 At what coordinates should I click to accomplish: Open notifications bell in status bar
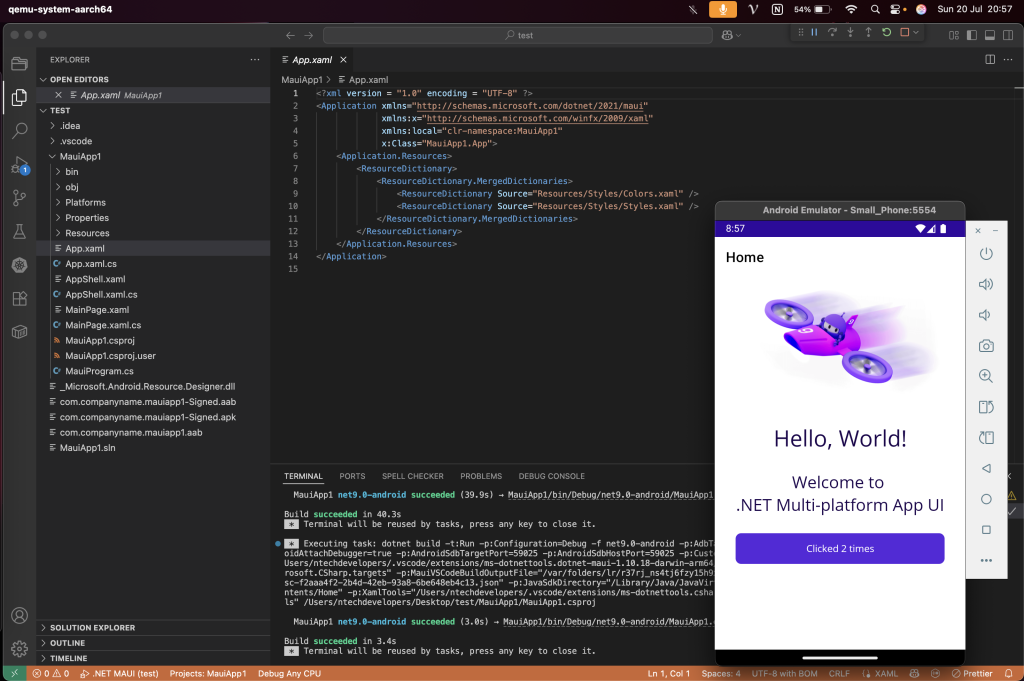tap(1009, 673)
